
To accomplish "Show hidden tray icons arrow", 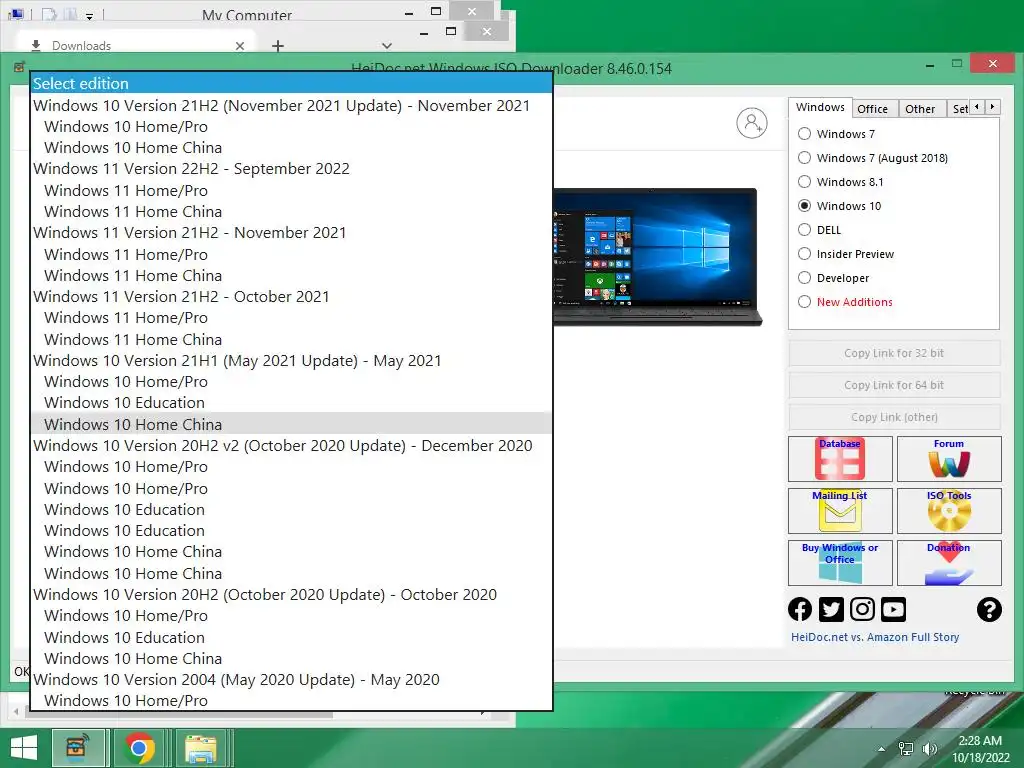I will [882, 749].
